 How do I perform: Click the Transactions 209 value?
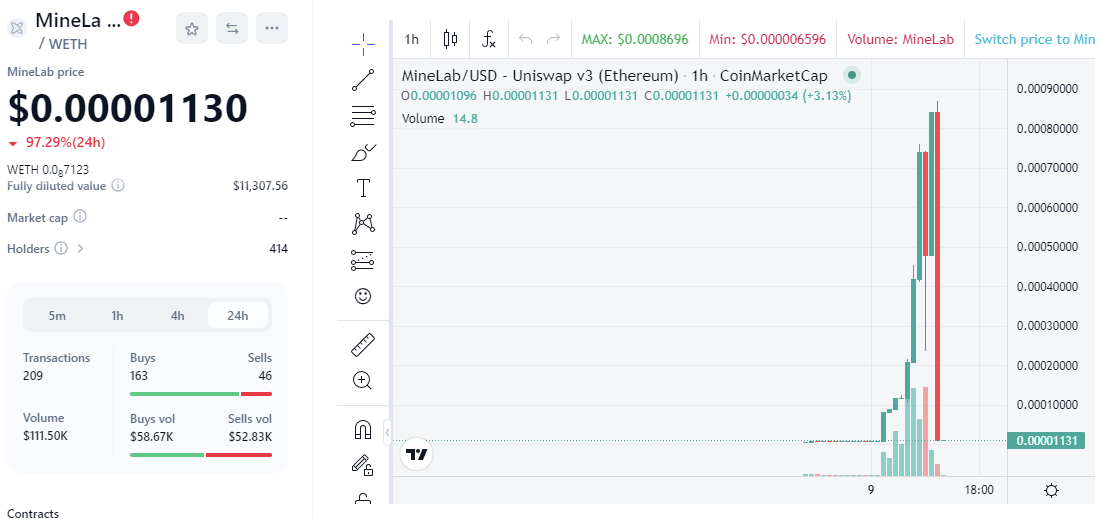point(33,376)
